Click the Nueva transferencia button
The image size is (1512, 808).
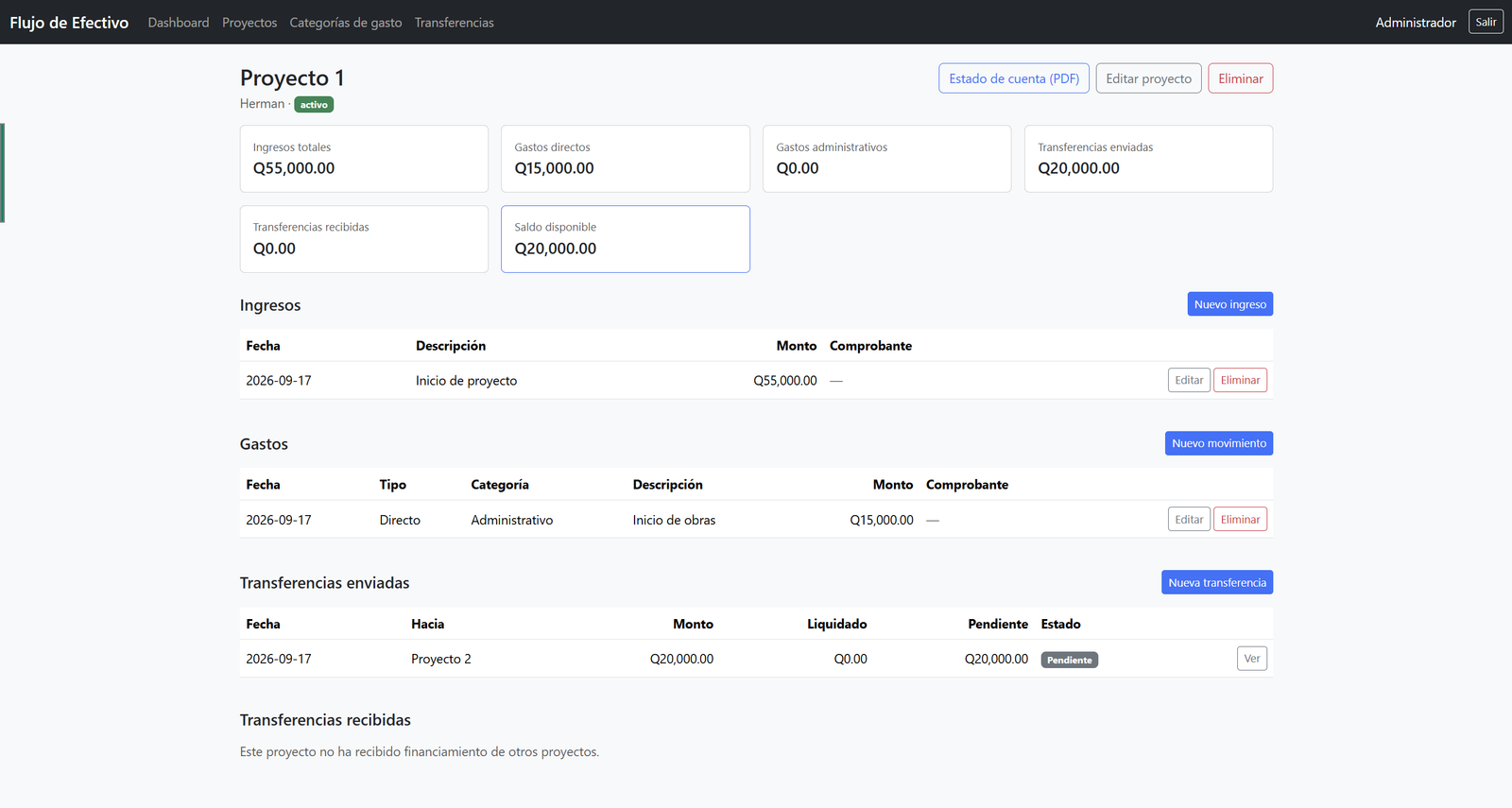pyautogui.click(x=1217, y=582)
